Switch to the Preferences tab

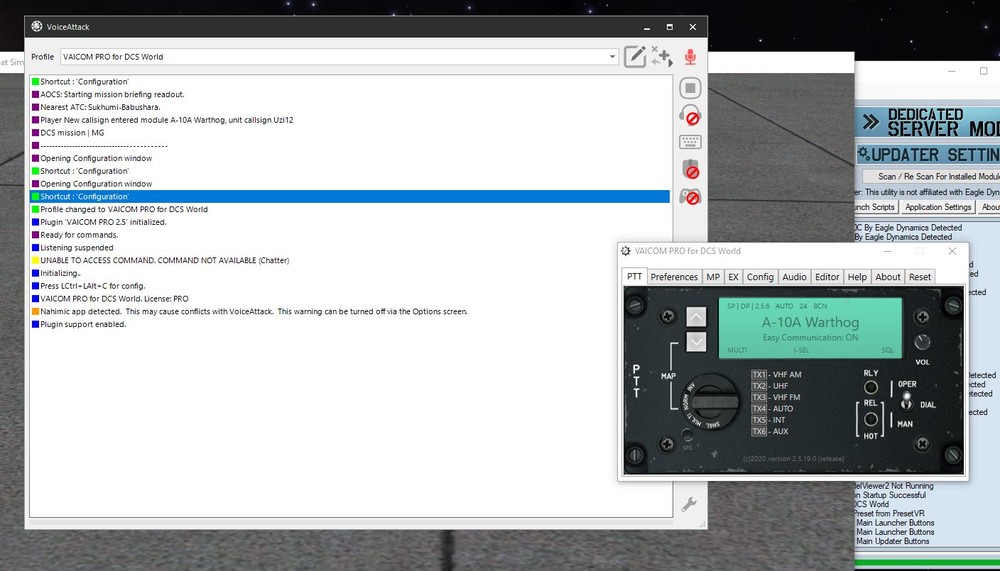[674, 277]
